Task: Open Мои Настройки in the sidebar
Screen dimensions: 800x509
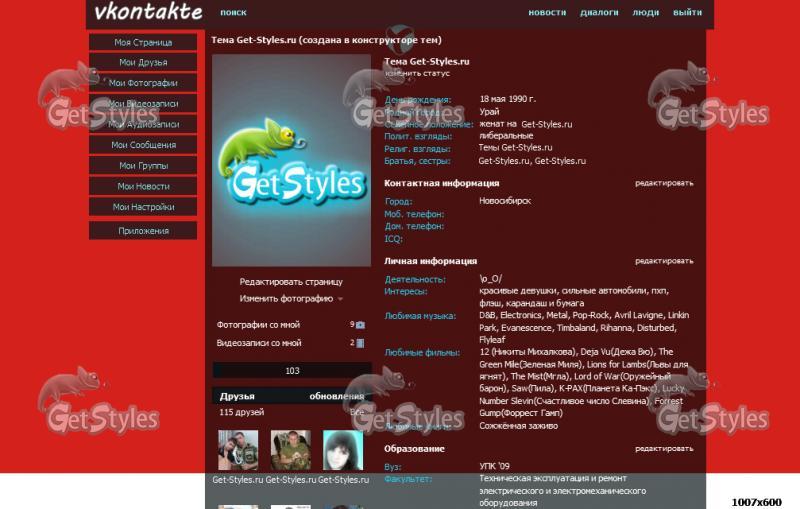Action: [x=143, y=207]
